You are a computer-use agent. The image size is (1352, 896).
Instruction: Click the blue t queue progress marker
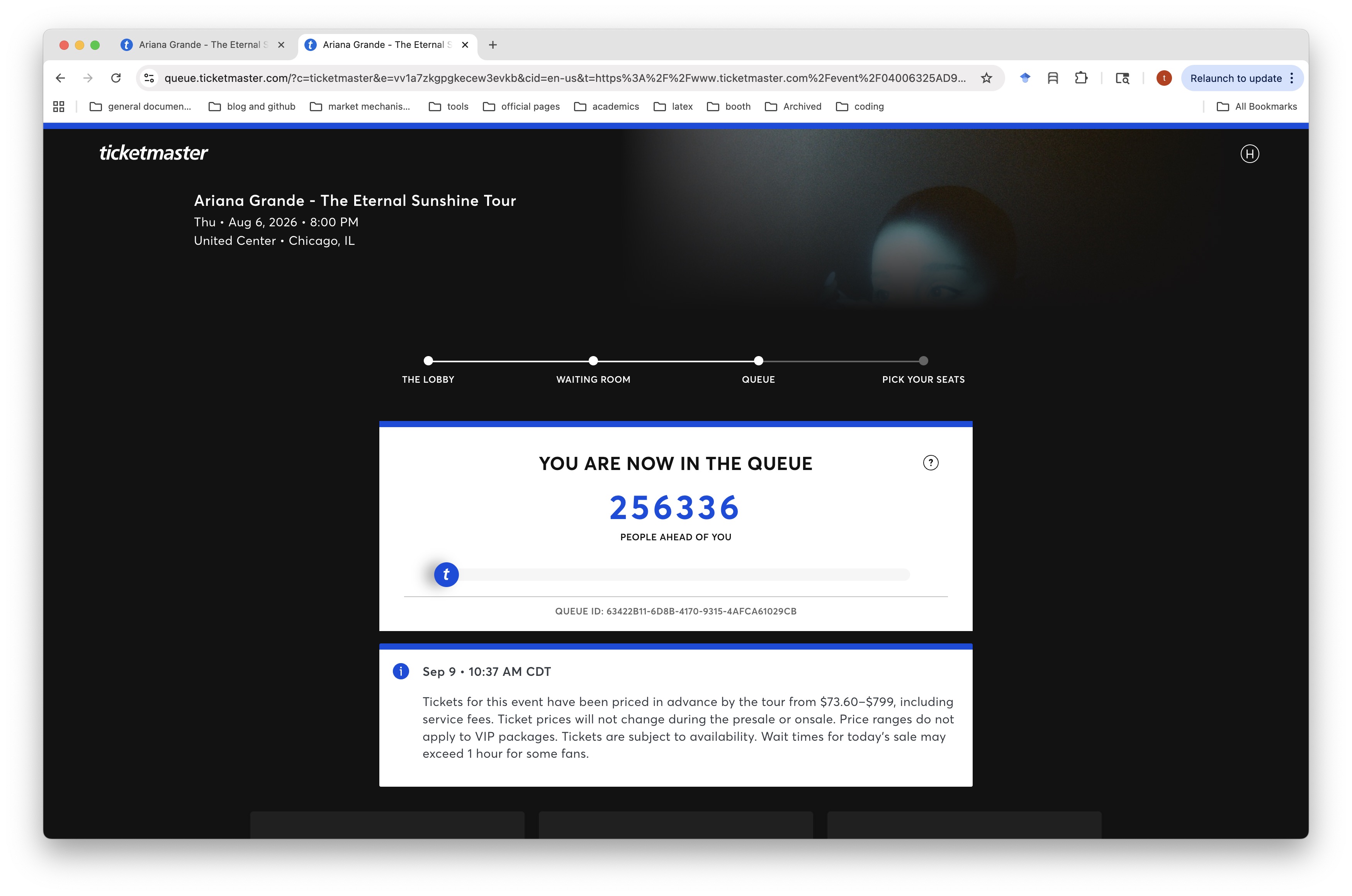pyautogui.click(x=446, y=574)
